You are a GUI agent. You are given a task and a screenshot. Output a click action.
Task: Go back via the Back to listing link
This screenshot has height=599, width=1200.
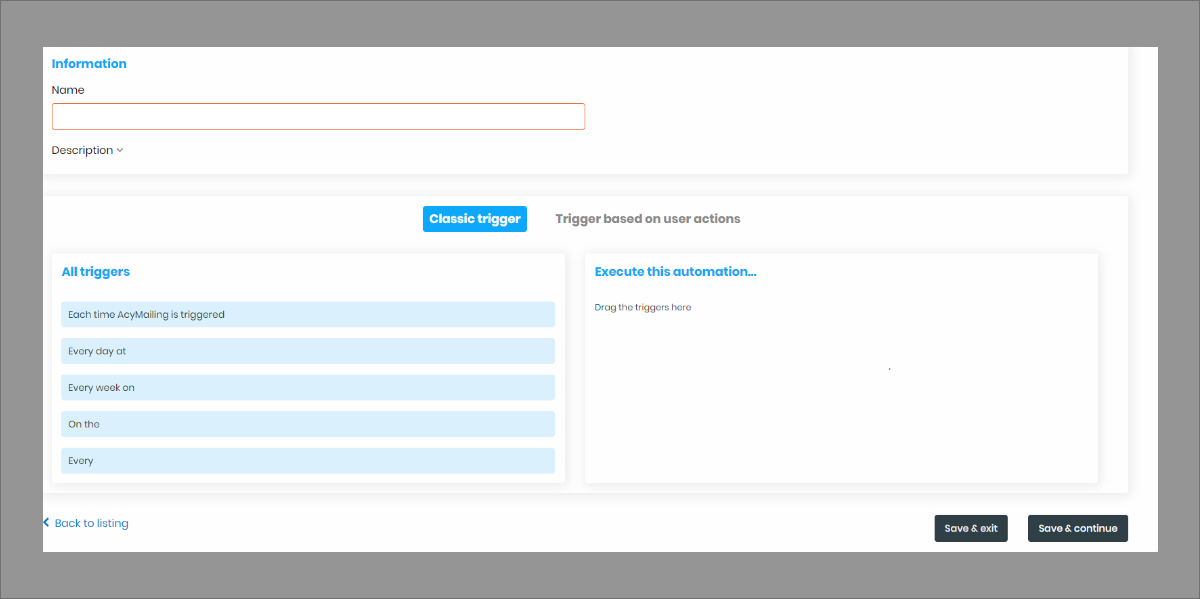pos(91,523)
